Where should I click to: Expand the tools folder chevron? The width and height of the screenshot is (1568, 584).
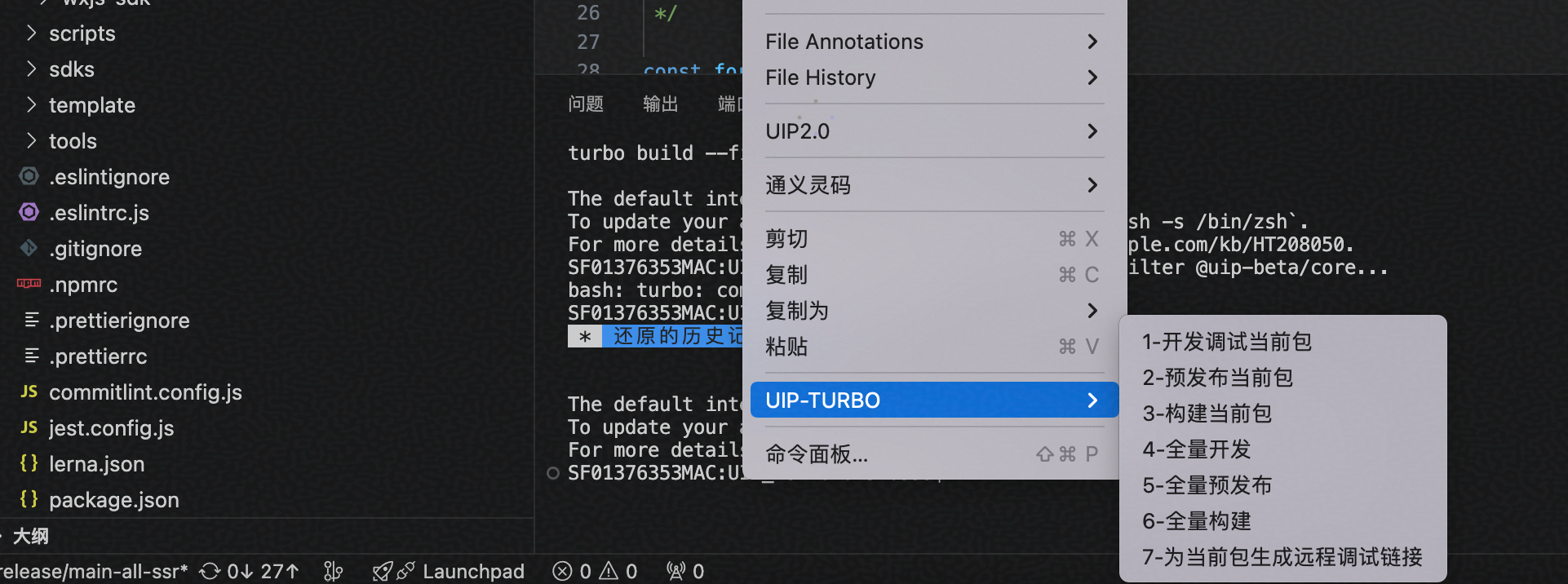pyautogui.click(x=31, y=140)
